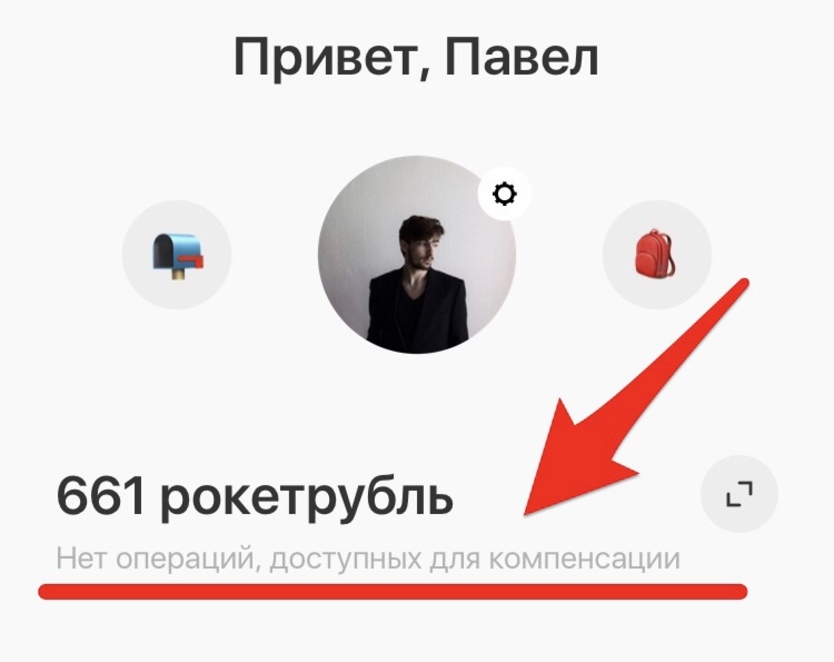Image resolution: width=834 pixels, height=662 pixels.
Task: Expand the rocketruble balance with the corner-arrows icon
Action: [739, 494]
